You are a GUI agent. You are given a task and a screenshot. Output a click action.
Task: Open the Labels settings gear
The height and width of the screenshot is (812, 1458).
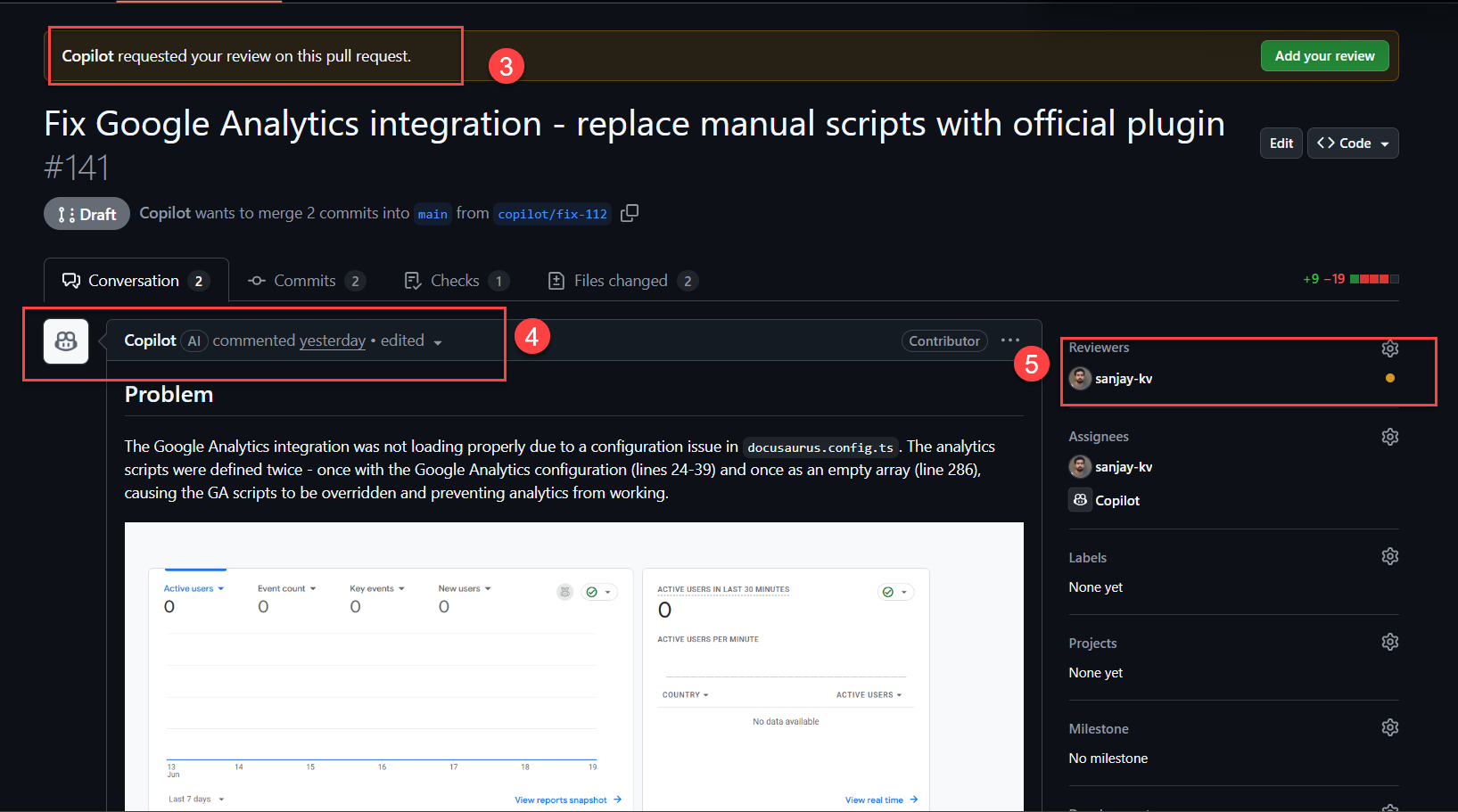pos(1389,556)
